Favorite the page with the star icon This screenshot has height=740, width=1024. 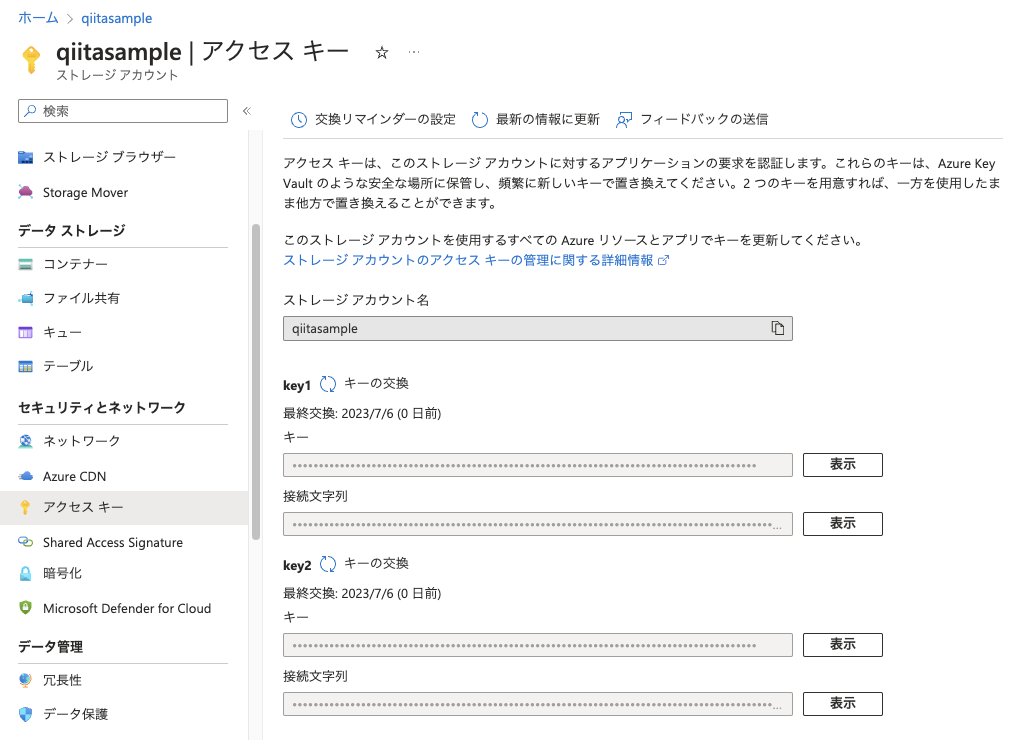[x=382, y=53]
